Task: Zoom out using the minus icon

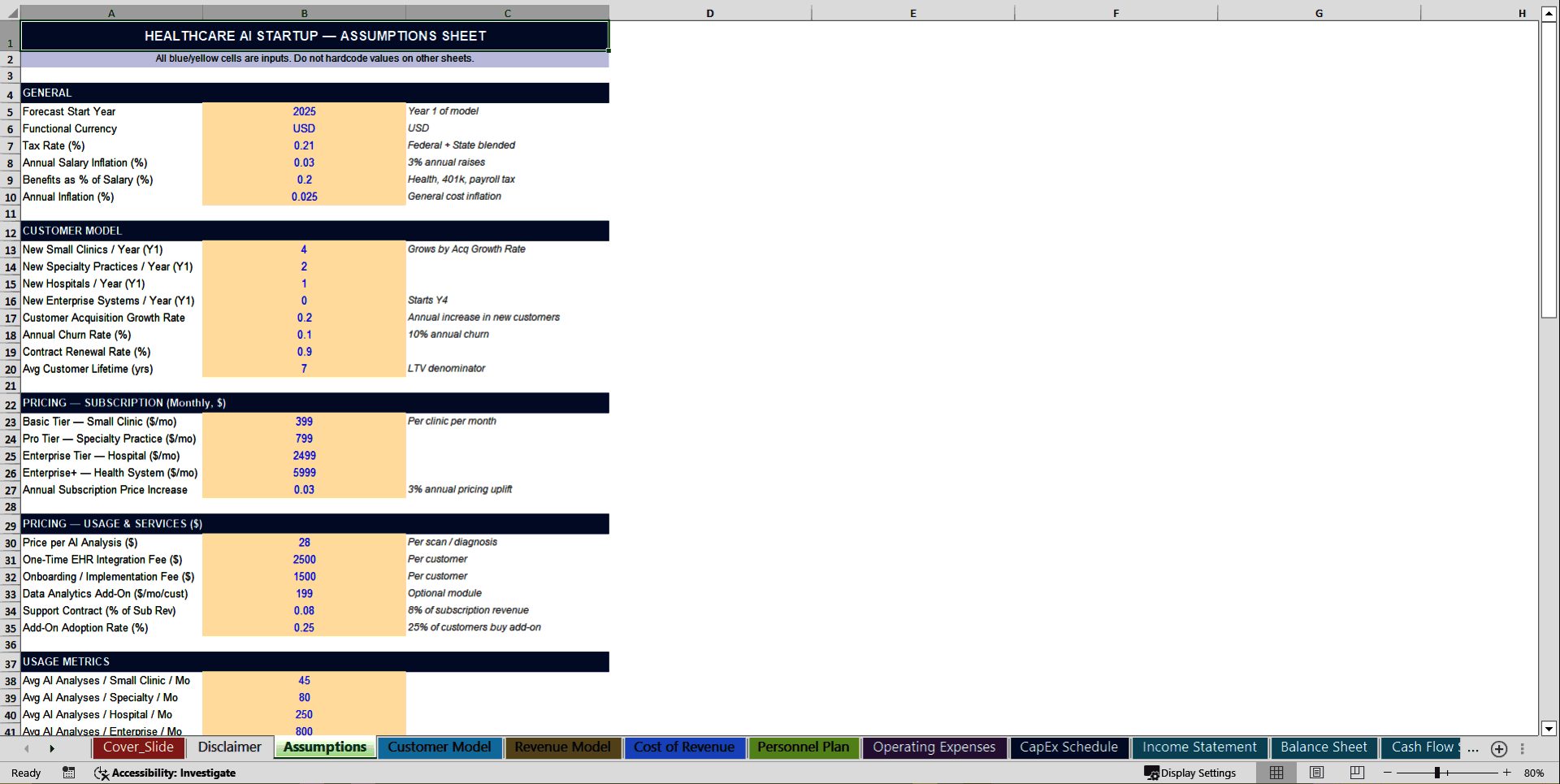Action: coord(1386,773)
